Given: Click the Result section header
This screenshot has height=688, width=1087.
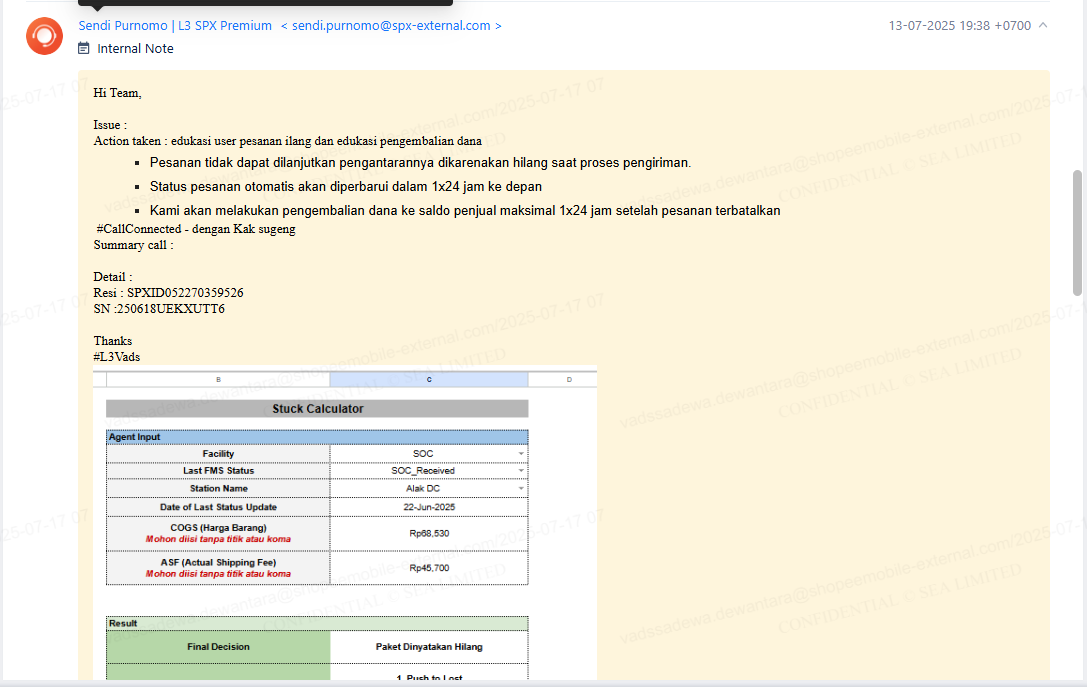Looking at the screenshot, I should click(318, 624).
